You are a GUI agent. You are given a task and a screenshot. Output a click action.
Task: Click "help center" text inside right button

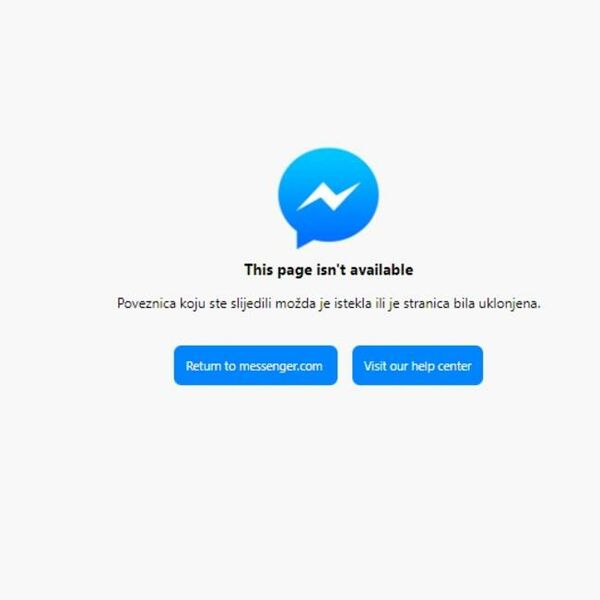442,366
